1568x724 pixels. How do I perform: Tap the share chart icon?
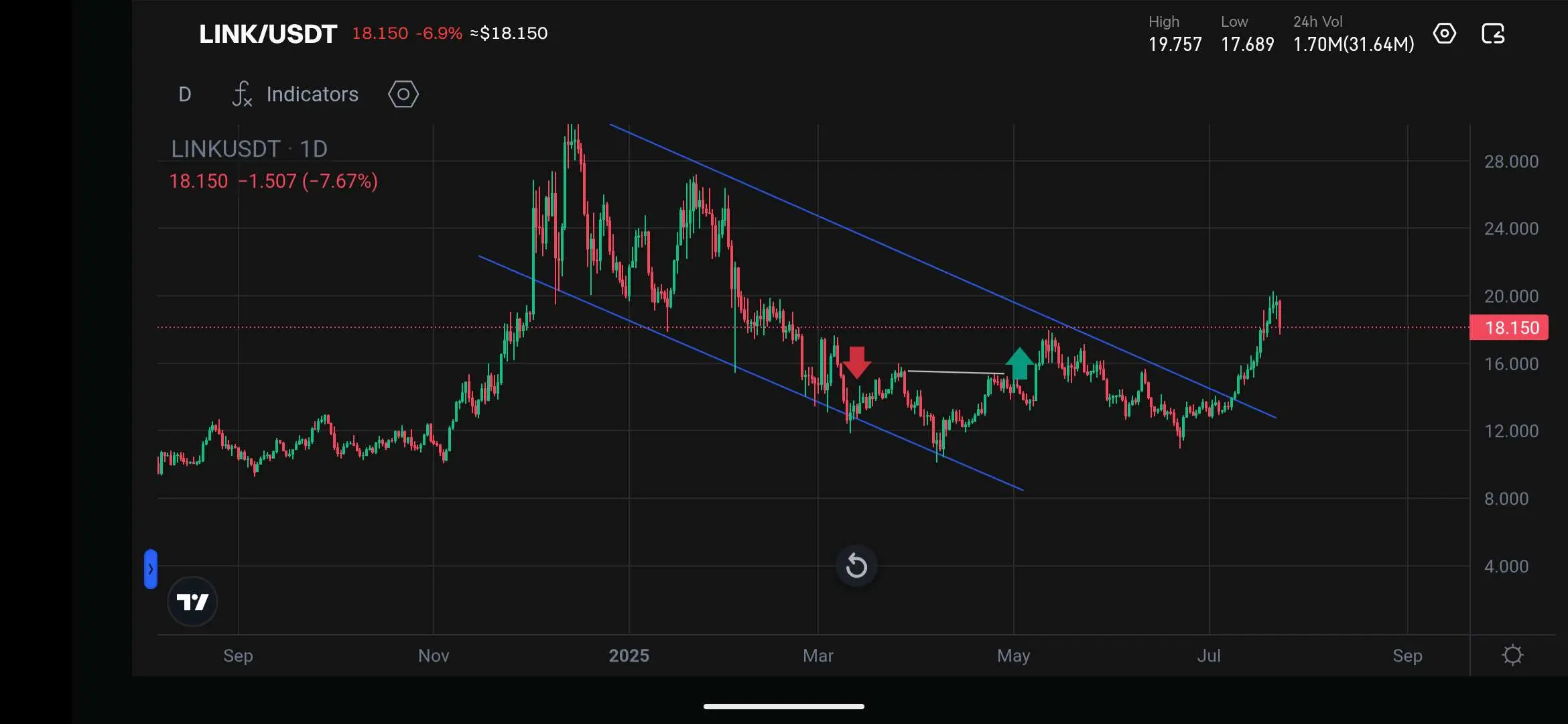coord(1493,34)
